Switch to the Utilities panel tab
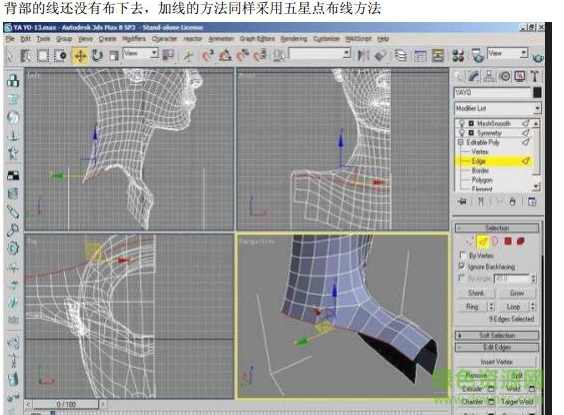The image size is (564, 415). (x=535, y=76)
